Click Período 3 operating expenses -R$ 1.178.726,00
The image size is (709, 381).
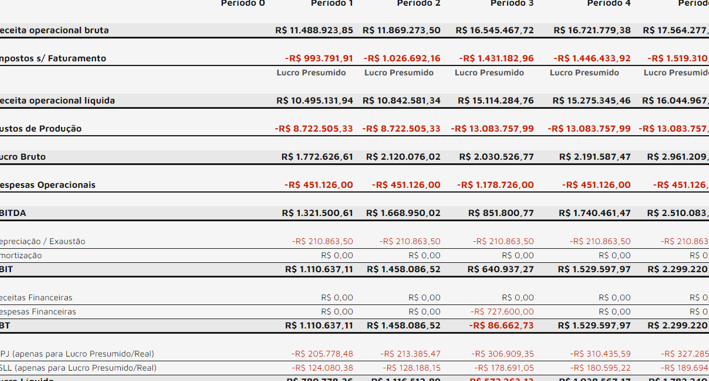495,185
